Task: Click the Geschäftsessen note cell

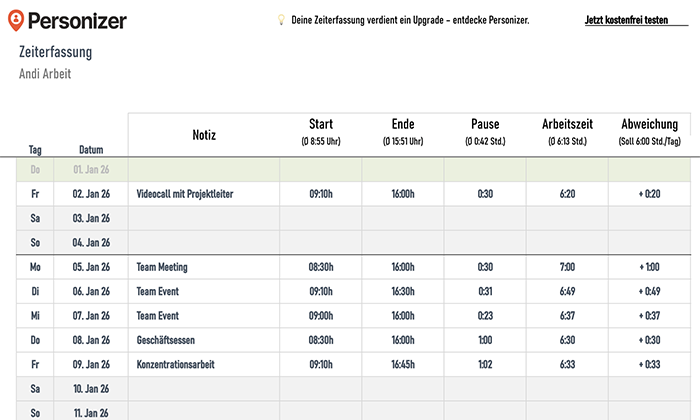Action: (204, 340)
